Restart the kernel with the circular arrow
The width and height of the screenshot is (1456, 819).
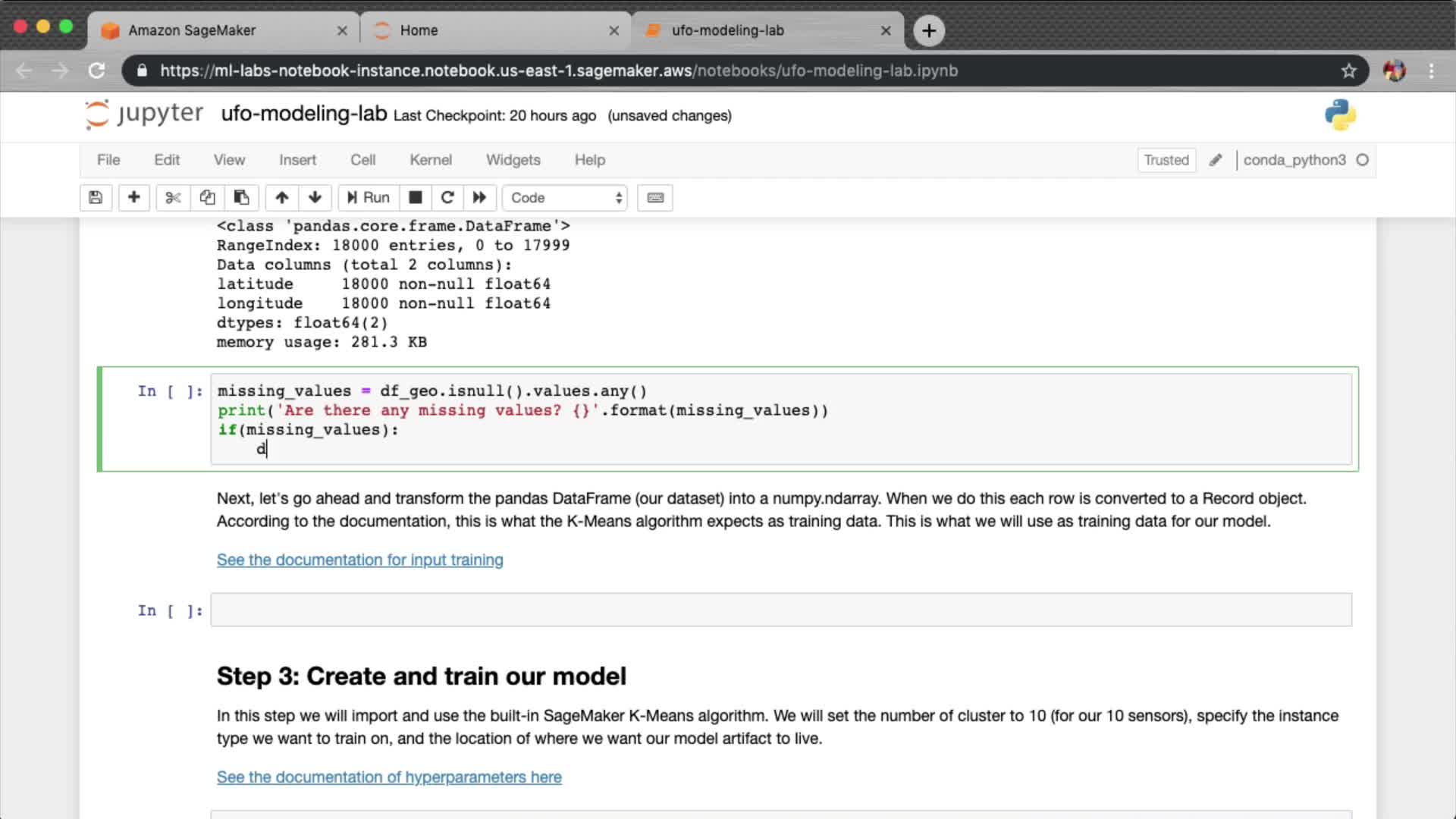447,198
